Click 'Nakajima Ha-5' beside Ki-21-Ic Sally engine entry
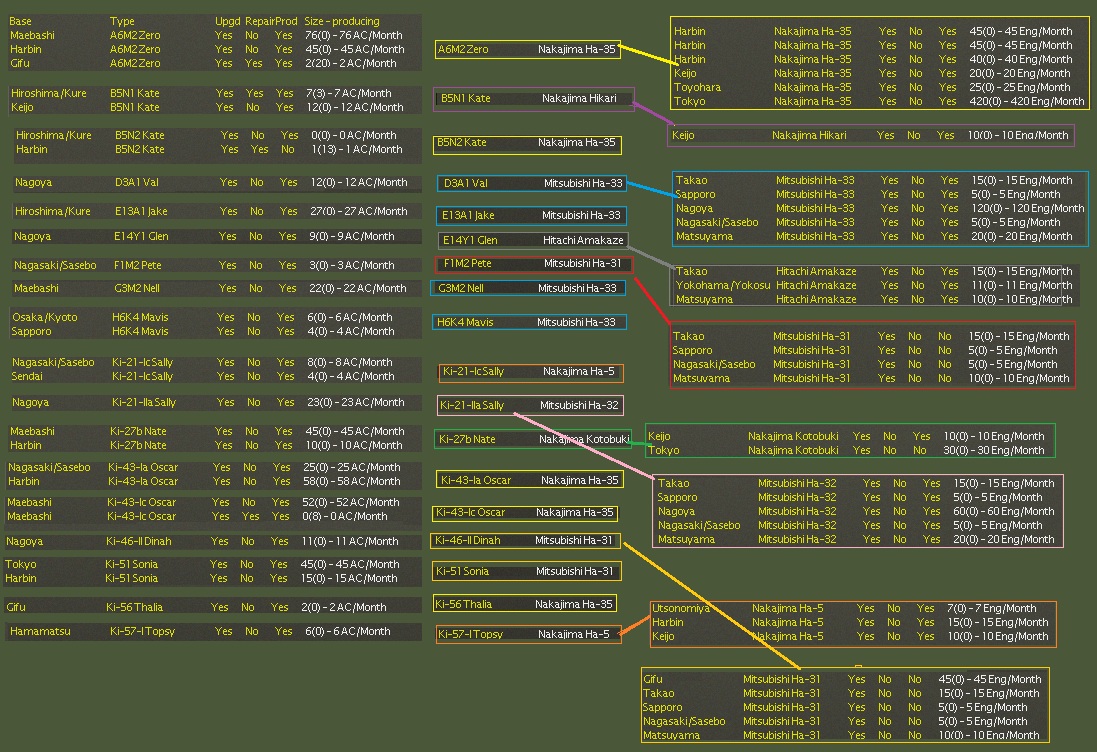The height and width of the screenshot is (752, 1097). (579, 371)
